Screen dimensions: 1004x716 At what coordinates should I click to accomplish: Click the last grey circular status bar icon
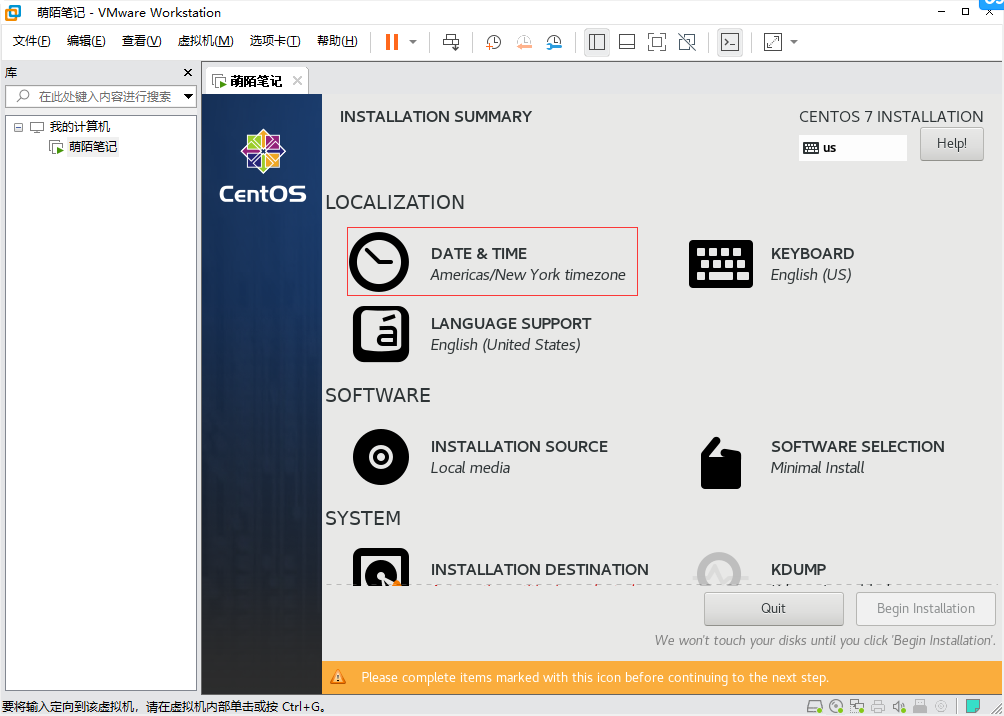(941, 707)
